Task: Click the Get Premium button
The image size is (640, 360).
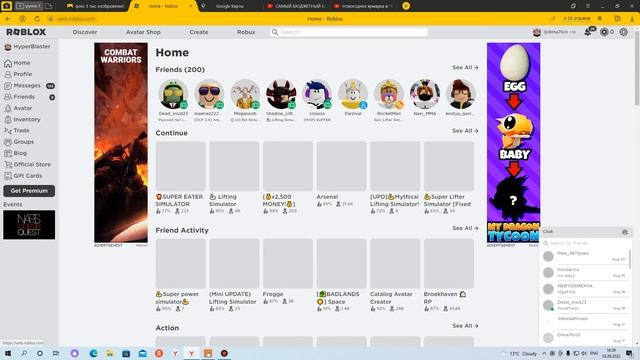Action: [x=29, y=191]
